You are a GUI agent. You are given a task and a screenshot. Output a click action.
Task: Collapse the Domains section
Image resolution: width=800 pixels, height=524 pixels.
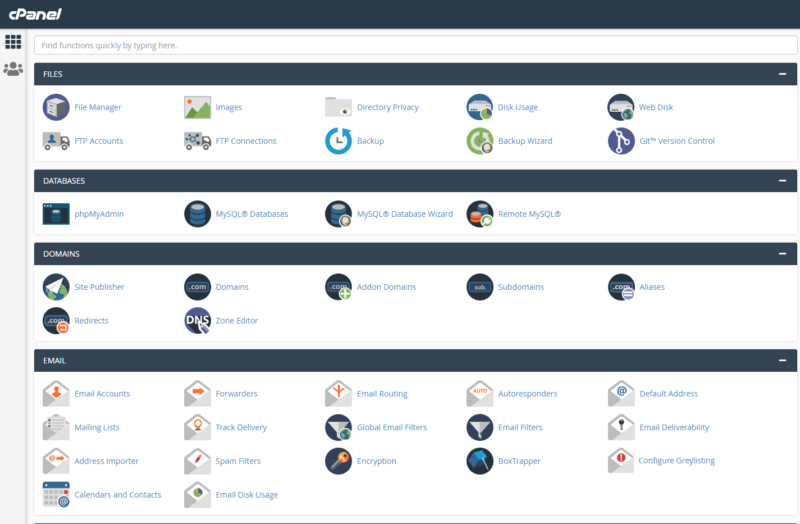point(782,254)
